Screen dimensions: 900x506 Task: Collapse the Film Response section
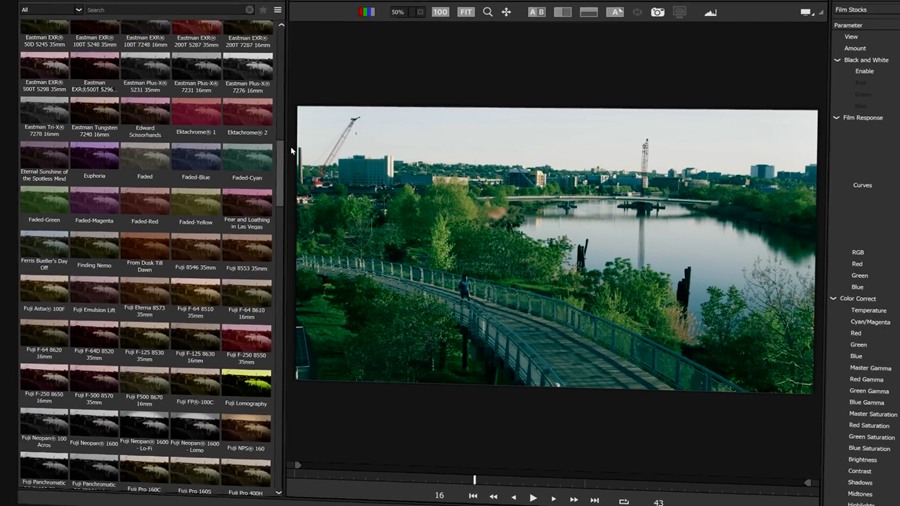click(836, 118)
